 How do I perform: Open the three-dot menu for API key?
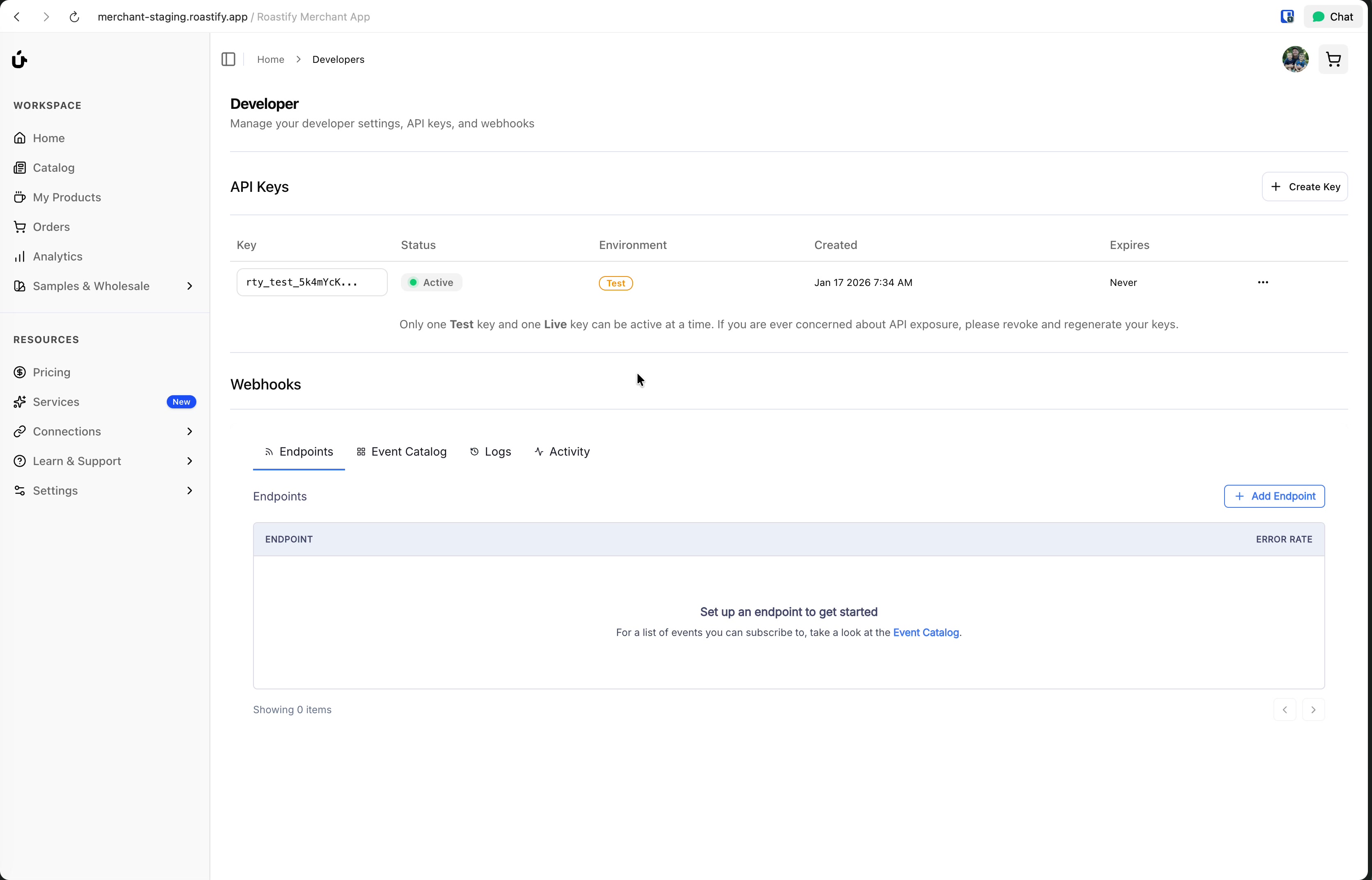tap(1262, 282)
